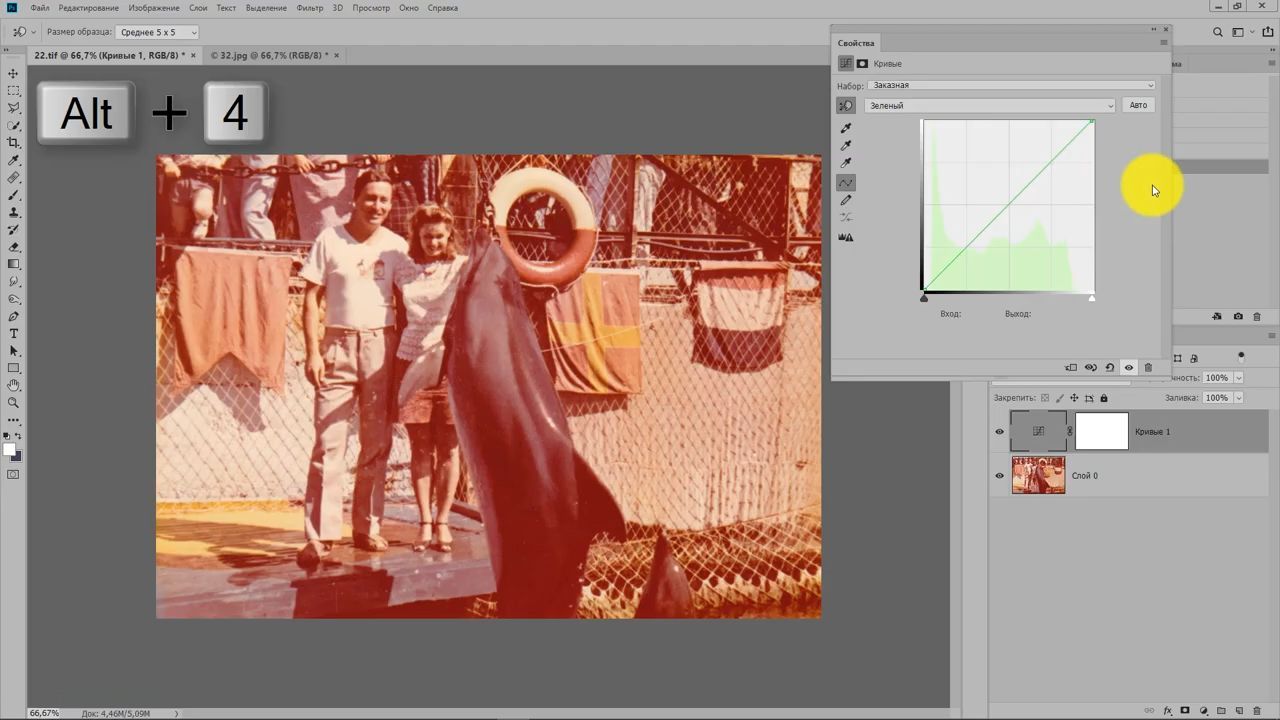Delete the adjustment via trash icon in Properties

1148,367
